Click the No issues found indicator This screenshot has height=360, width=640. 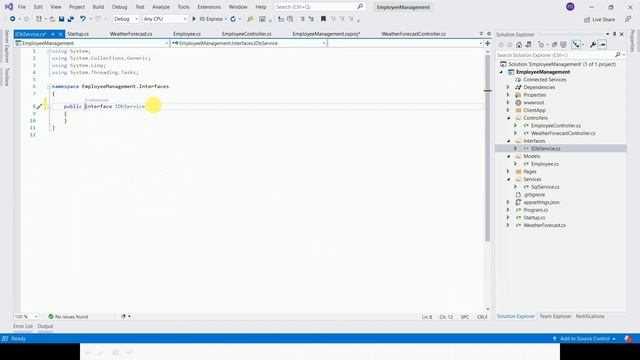click(x=68, y=316)
